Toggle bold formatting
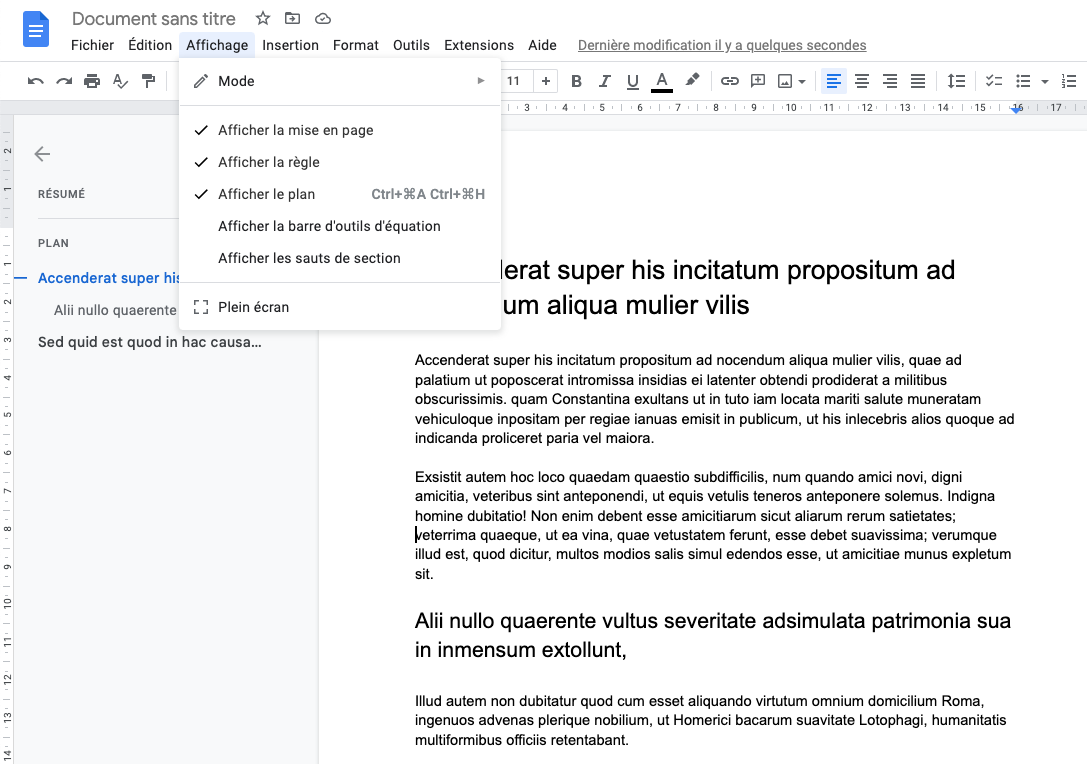Viewport: 1087px width, 764px height. coord(576,81)
